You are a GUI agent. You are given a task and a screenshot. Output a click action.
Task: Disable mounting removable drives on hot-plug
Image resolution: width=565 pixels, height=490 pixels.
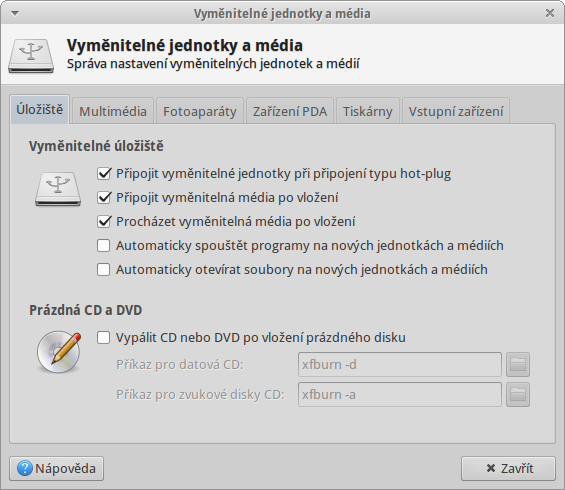104,174
